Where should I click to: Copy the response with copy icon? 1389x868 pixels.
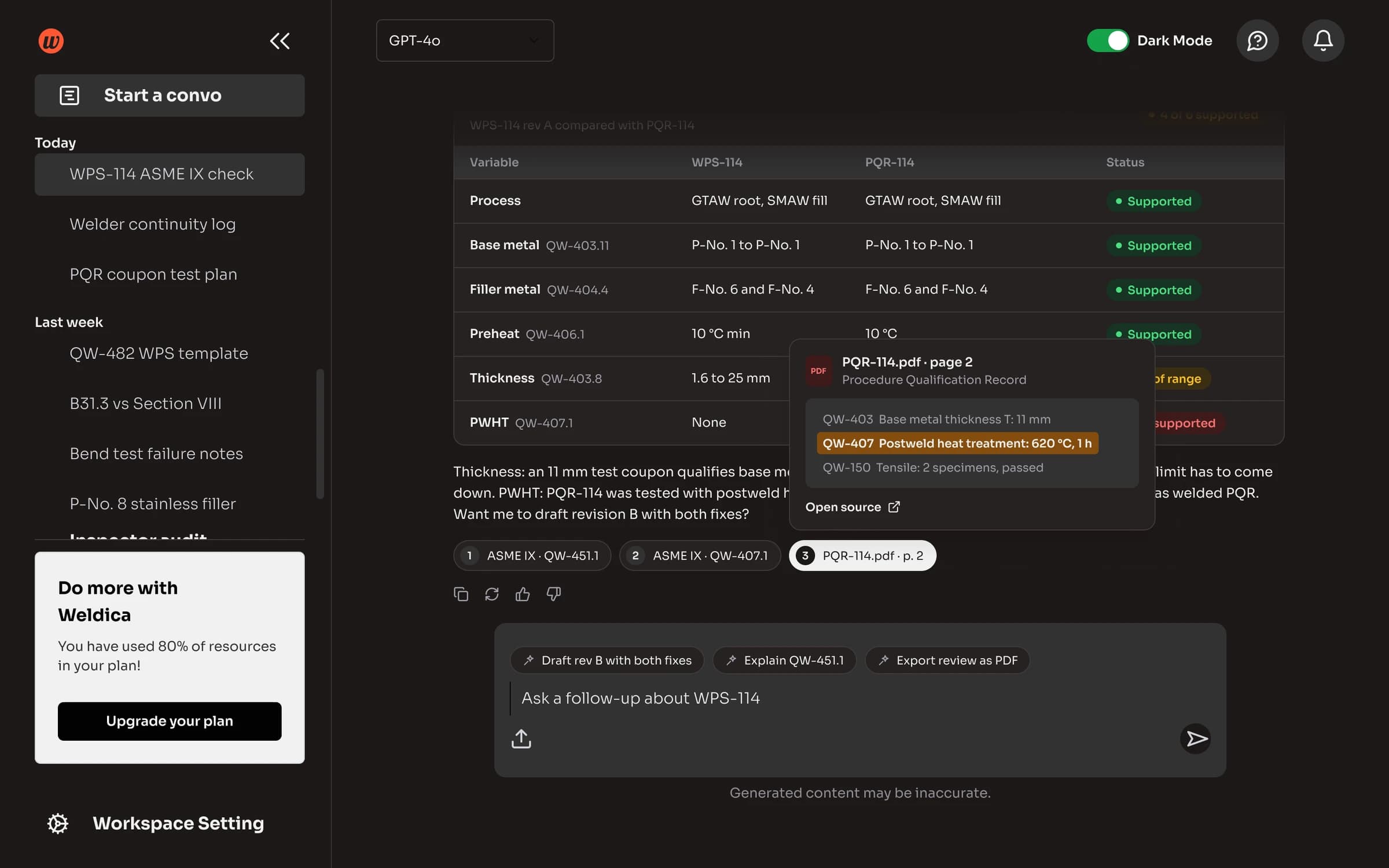click(x=461, y=594)
